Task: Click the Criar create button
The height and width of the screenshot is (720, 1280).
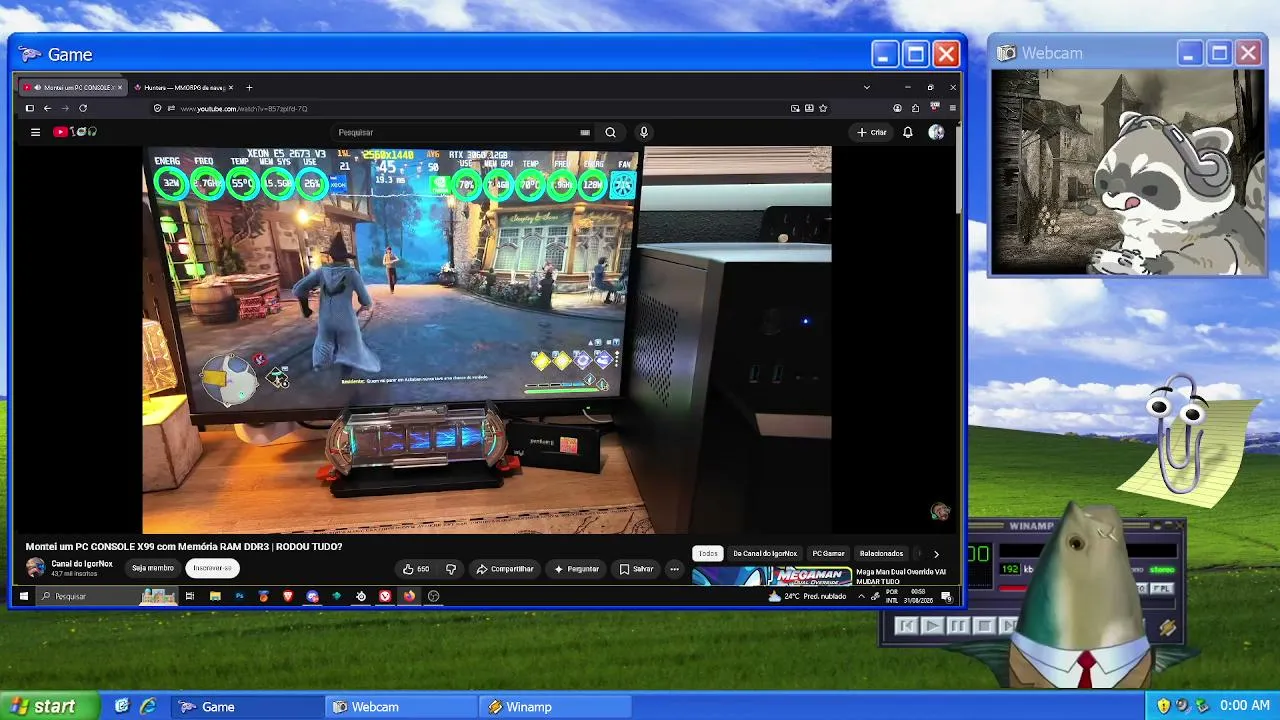Action: [872, 132]
